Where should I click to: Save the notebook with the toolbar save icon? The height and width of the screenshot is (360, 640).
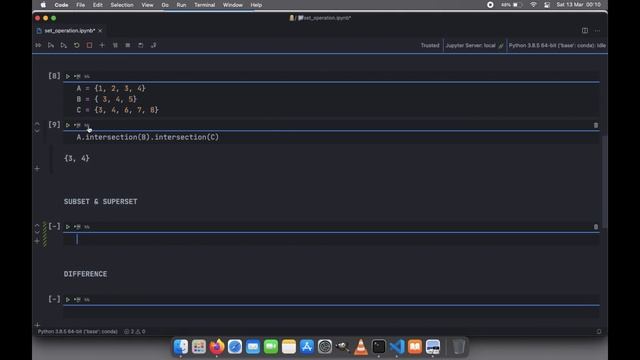tap(140, 45)
